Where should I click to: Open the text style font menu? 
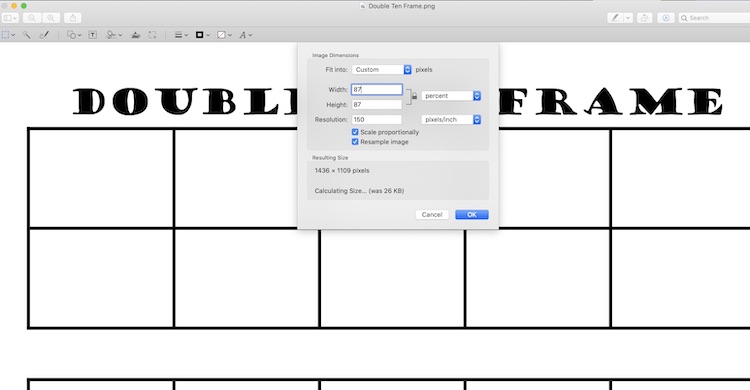[x=245, y=35]
